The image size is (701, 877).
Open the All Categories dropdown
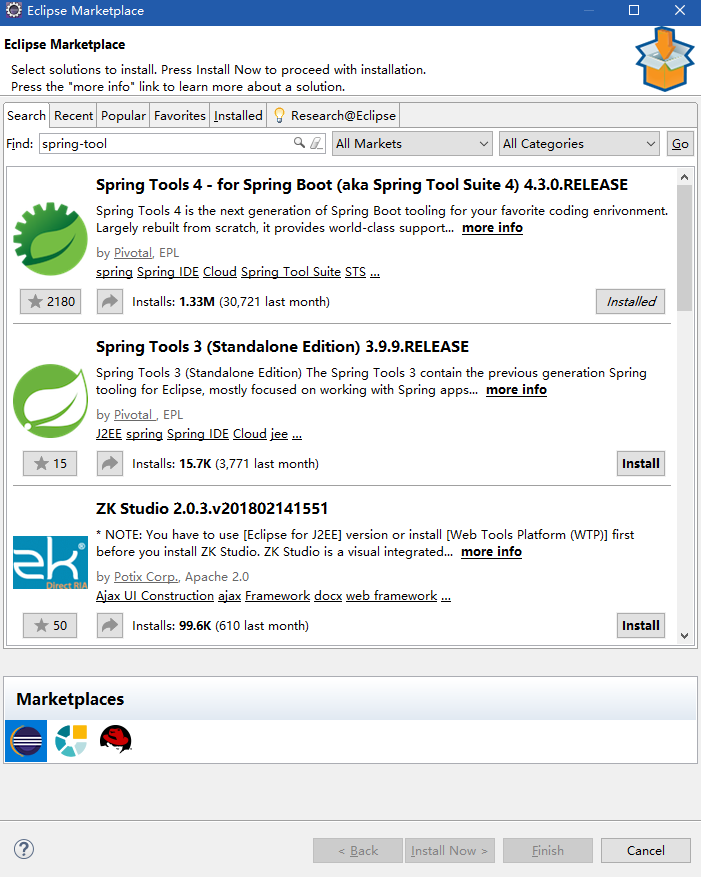(579, 144)
